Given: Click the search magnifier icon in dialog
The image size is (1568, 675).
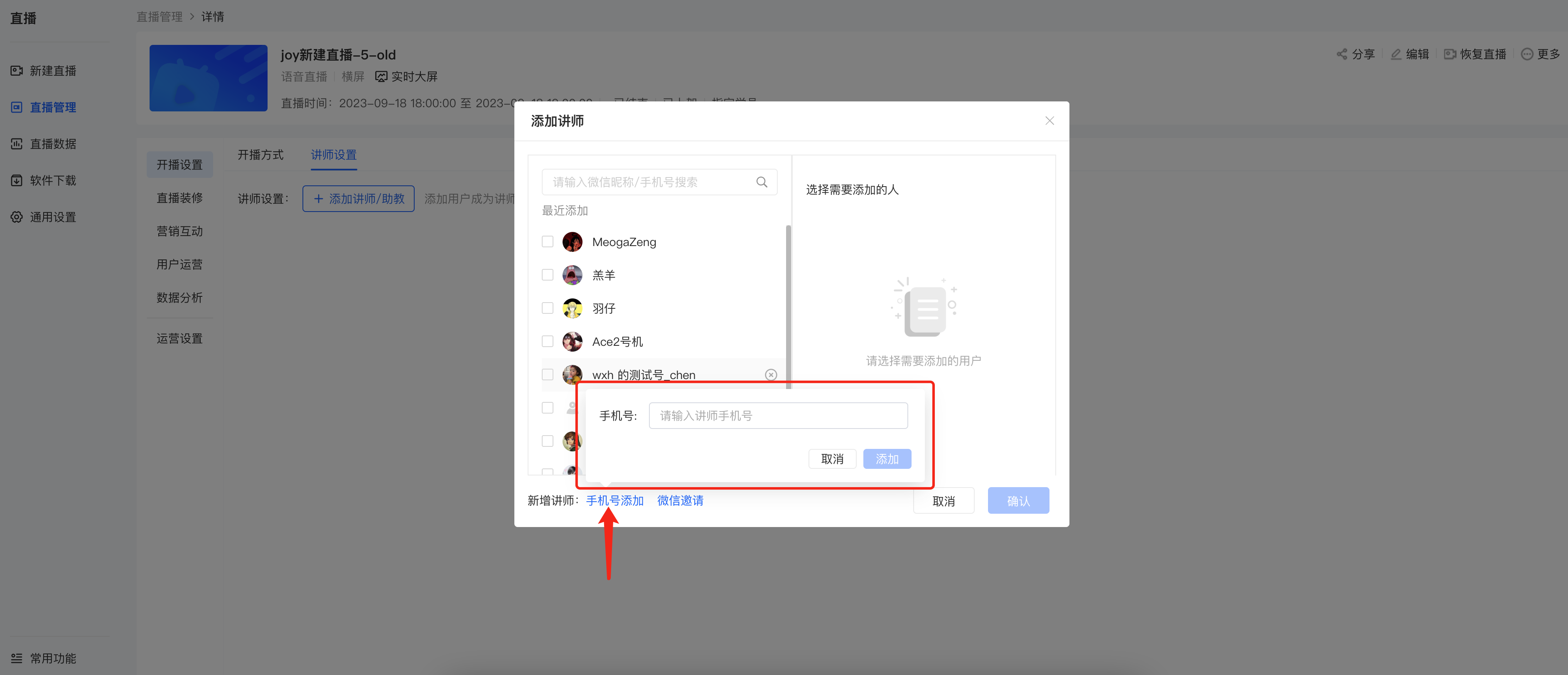Looking at the screenshot, I should click(762, 182).
